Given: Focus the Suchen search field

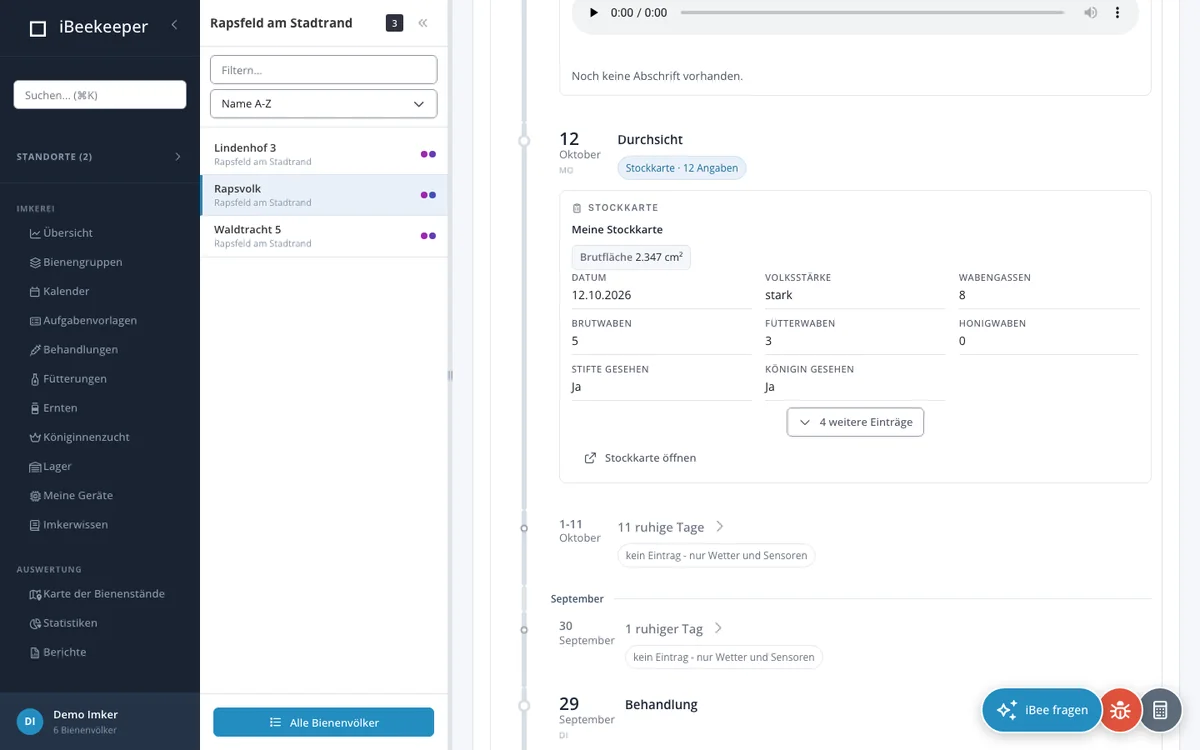Looking at the screenshot, I should tap(100, 95).
